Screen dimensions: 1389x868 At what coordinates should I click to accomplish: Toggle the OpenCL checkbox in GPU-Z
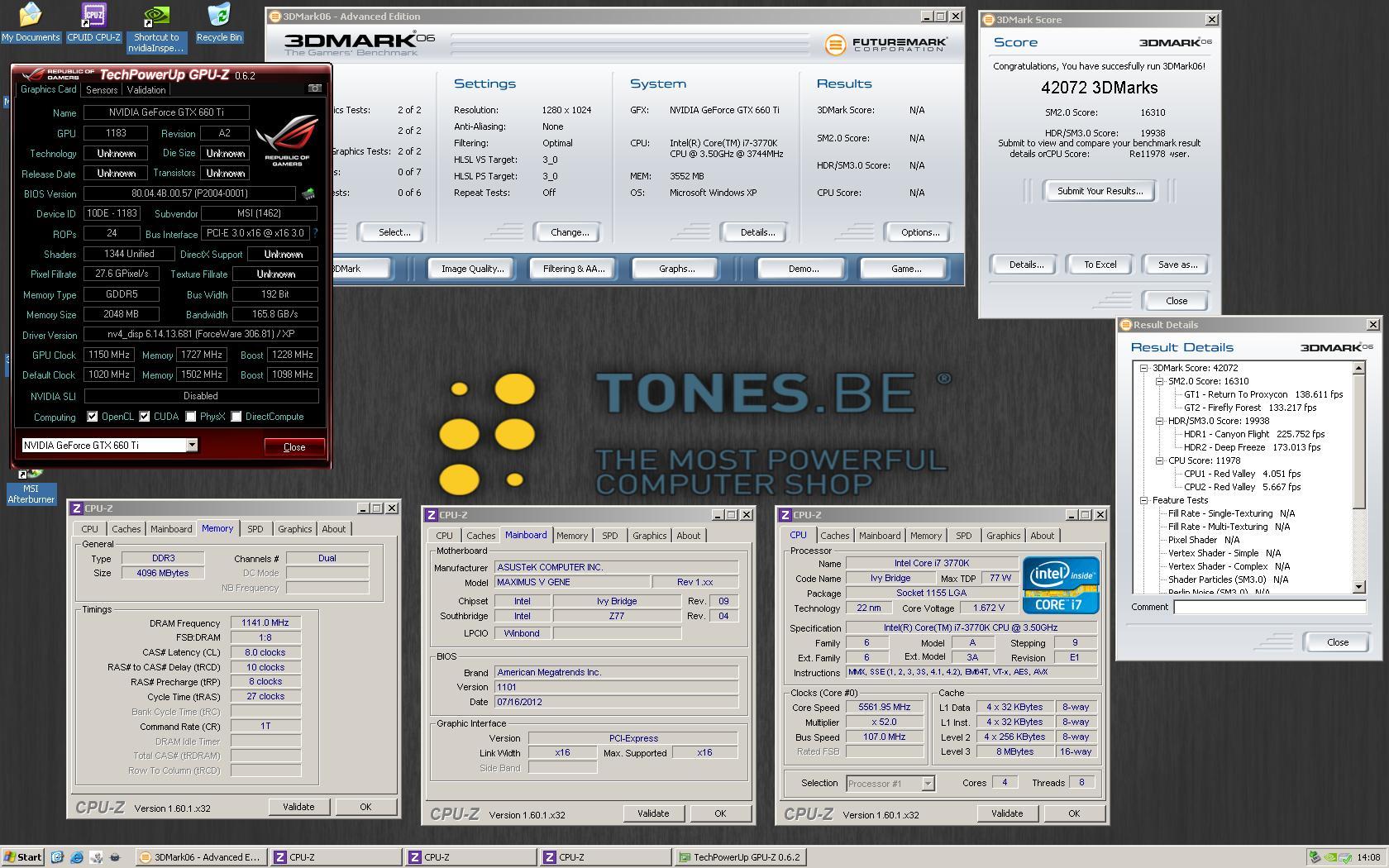click(93, 417)
